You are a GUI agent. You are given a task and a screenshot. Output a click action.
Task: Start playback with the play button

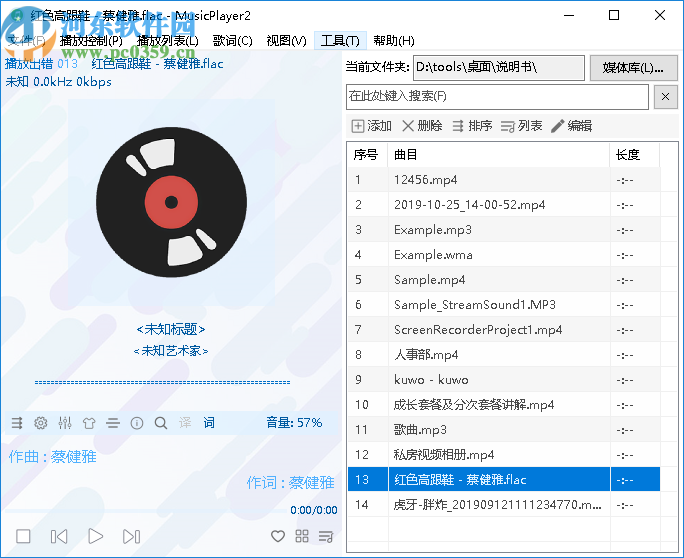(x=96, y=536)
